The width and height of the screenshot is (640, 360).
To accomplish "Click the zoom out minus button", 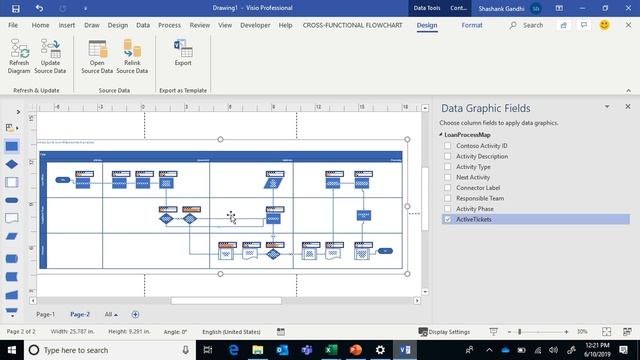I will tap(509, 332).
